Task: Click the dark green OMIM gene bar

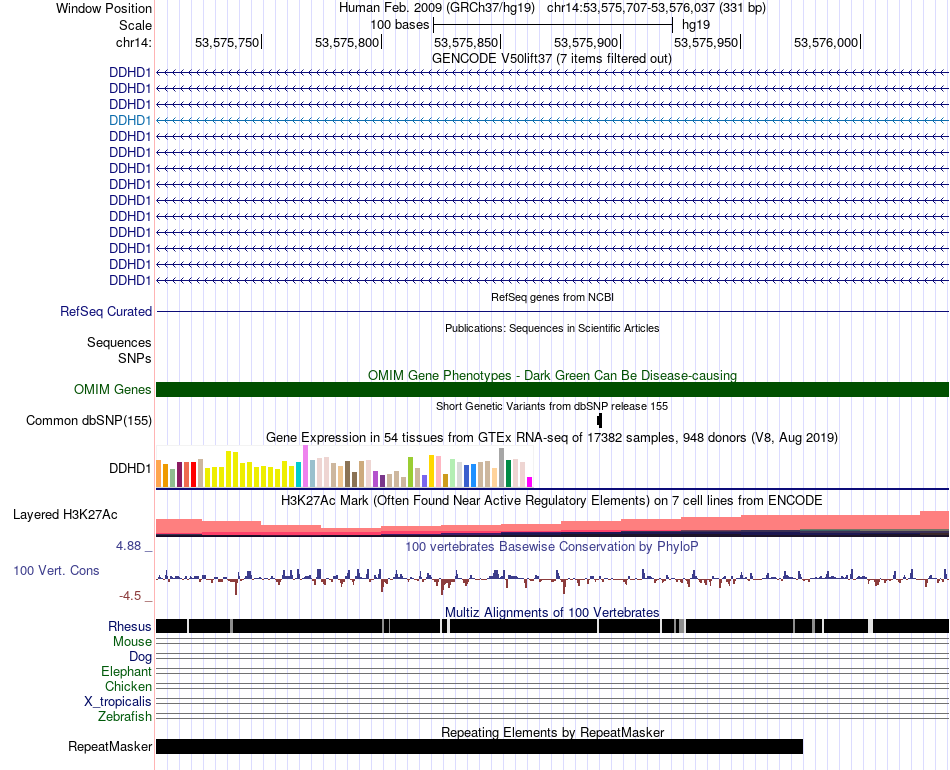Action: [x=552, y=390]
